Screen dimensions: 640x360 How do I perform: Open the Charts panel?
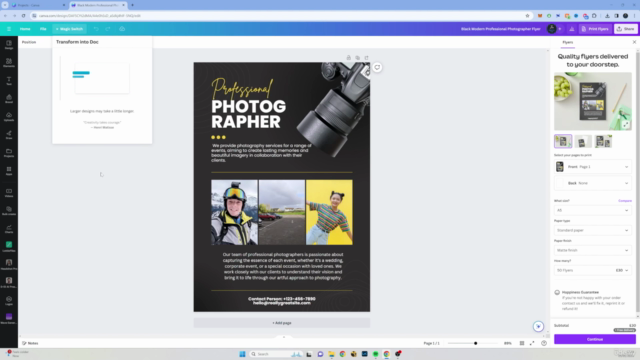coord(9,228)
